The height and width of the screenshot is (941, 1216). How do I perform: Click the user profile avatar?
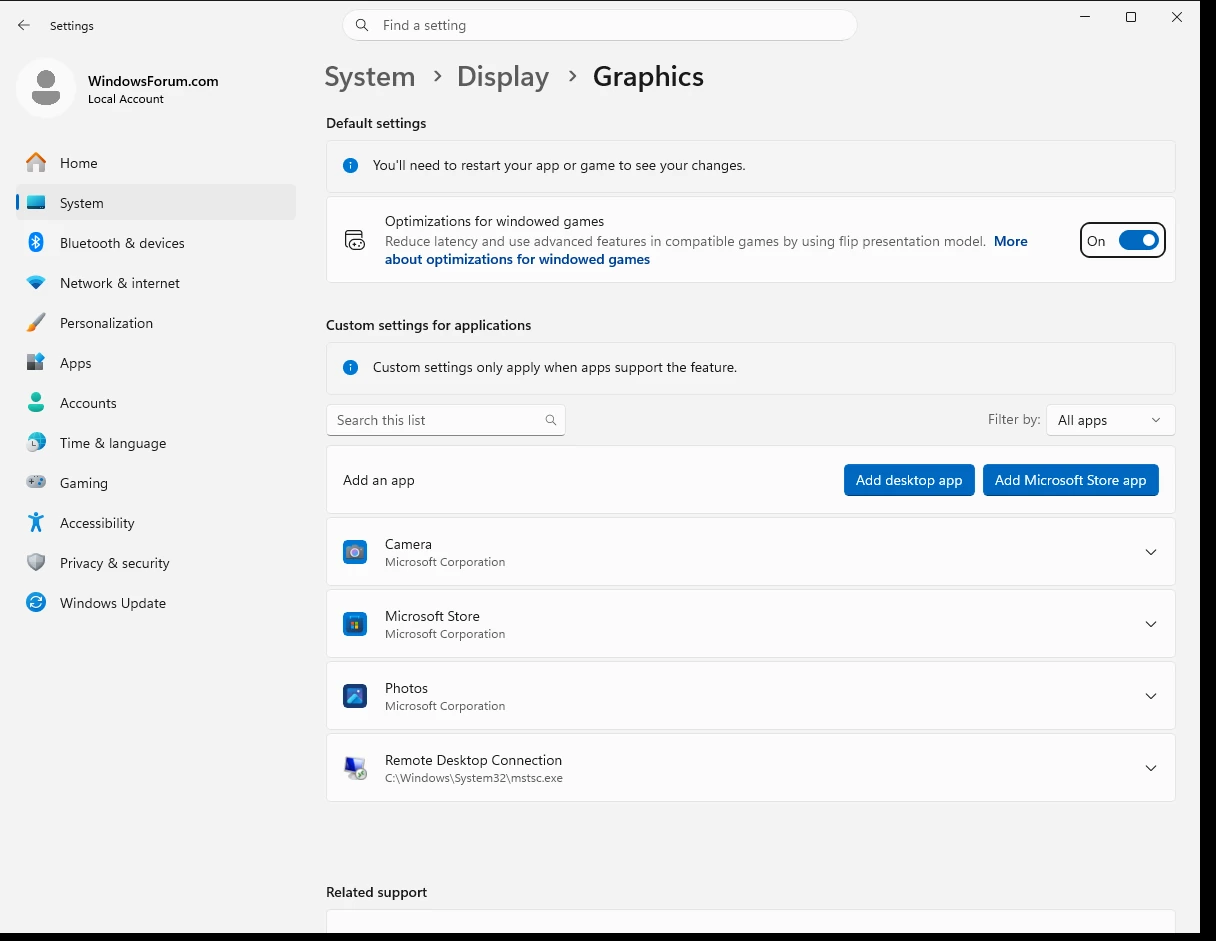tap(46, 88)
